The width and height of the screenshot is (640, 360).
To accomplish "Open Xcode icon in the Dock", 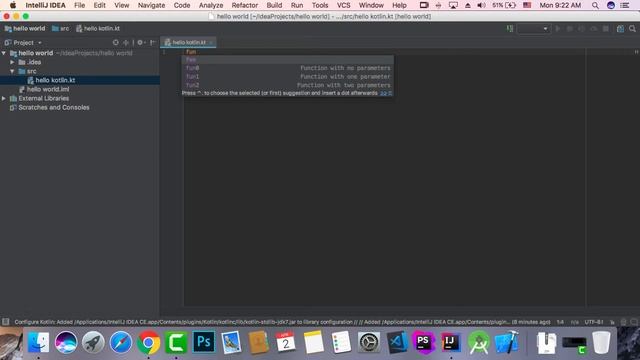I will (x=506, y=342).
